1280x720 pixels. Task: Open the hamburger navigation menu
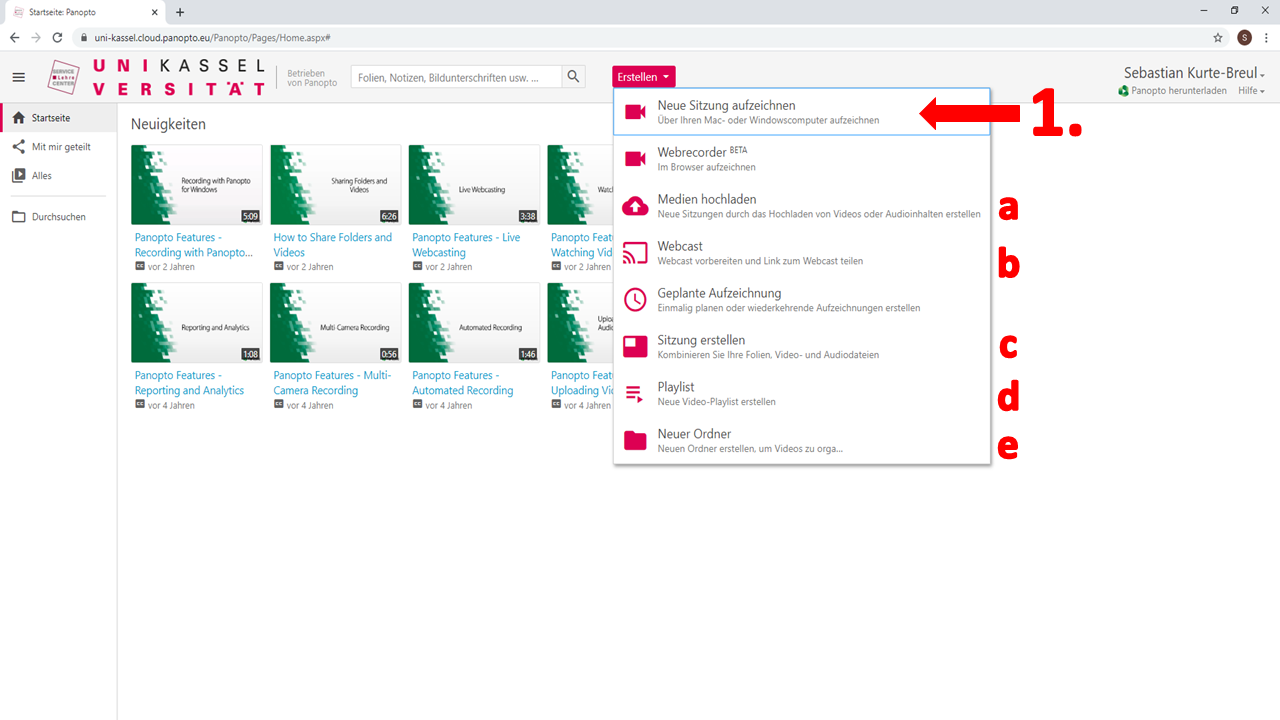point(18,77)
